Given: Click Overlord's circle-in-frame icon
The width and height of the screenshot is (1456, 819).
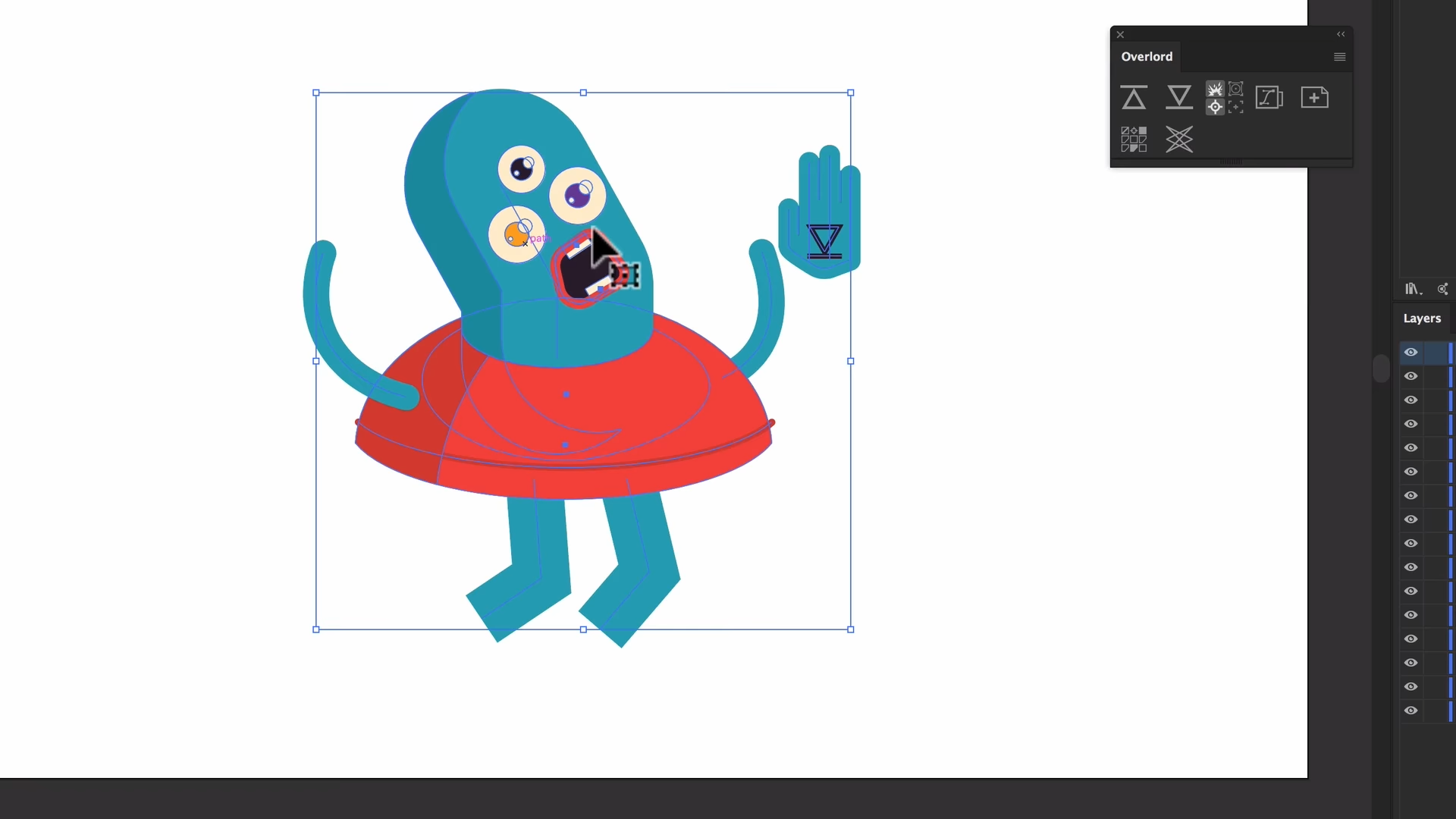Looking at the screenshot, I should click(x=1236, y=89).
